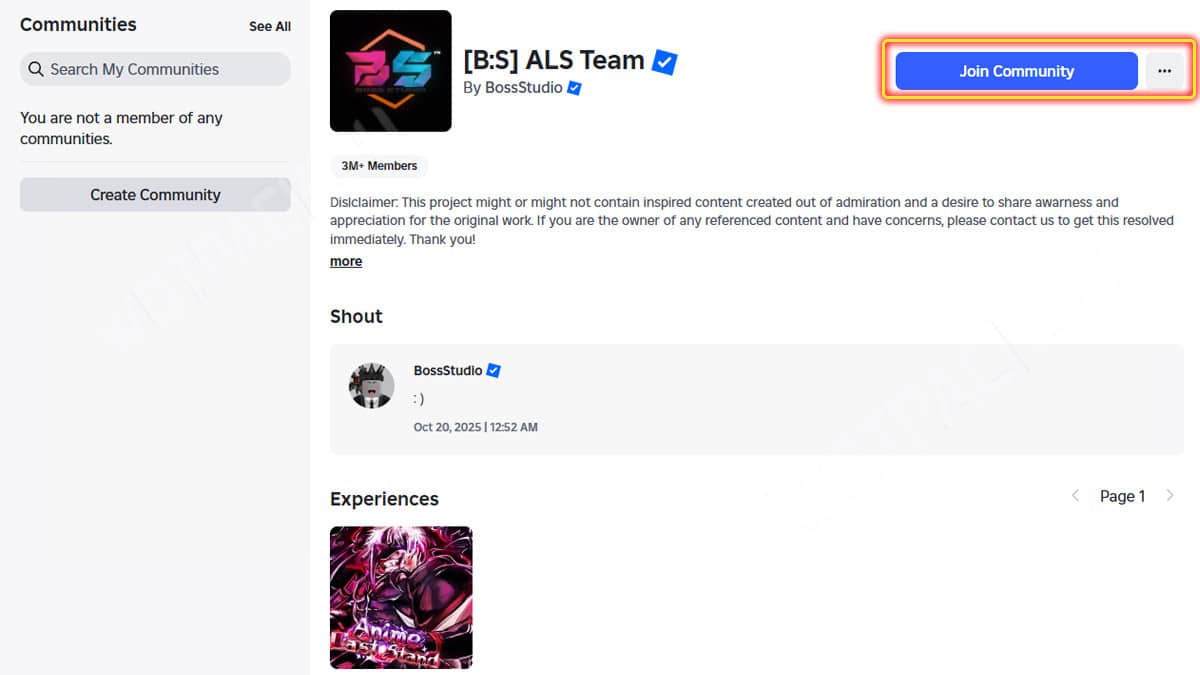Open See All communities link

pyautogui.click(x=270, y=26)
